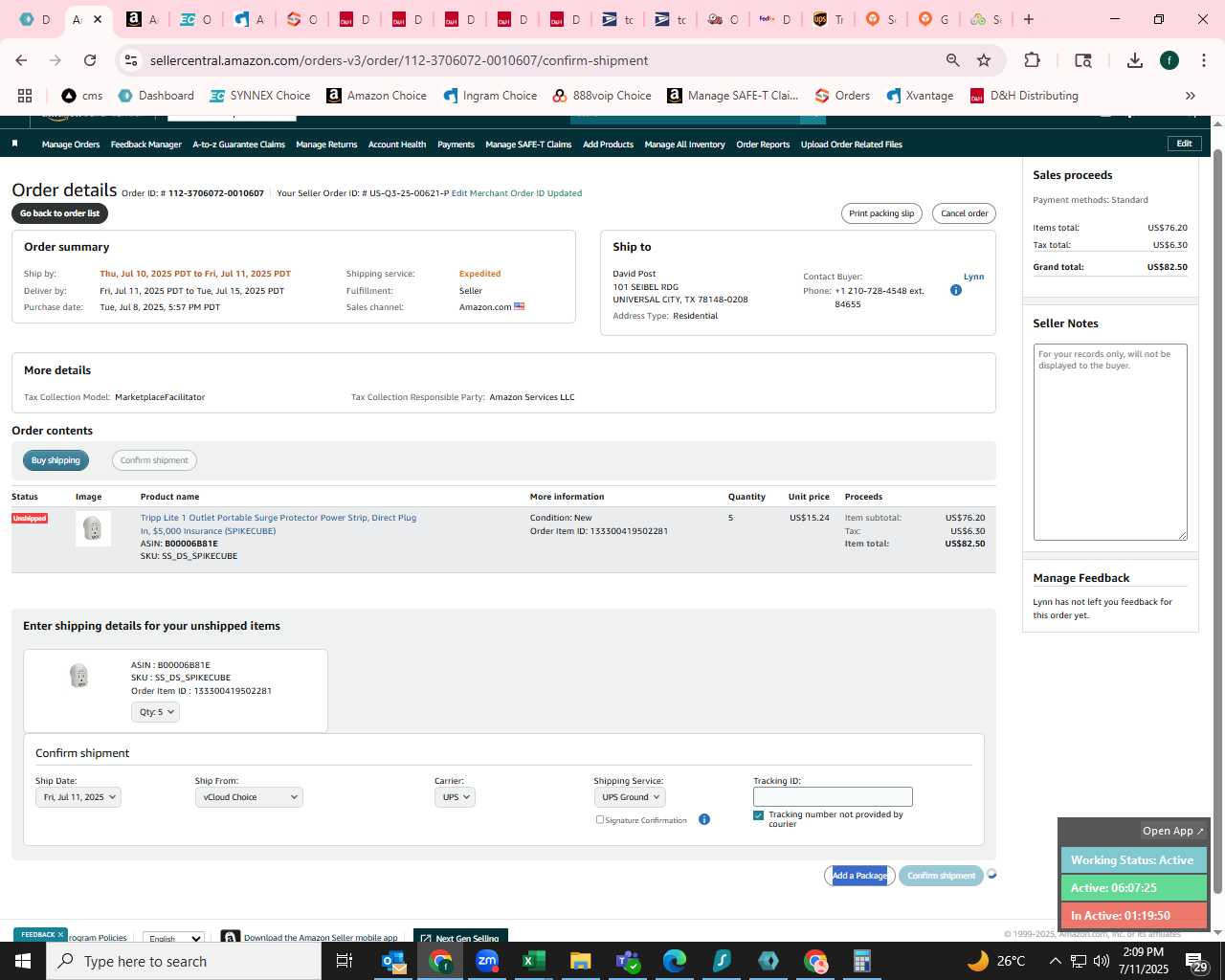Go back with browser back arrow
Image resolution: width=1225 pixels, height=980 pixels.
click(x=21, y=60)
